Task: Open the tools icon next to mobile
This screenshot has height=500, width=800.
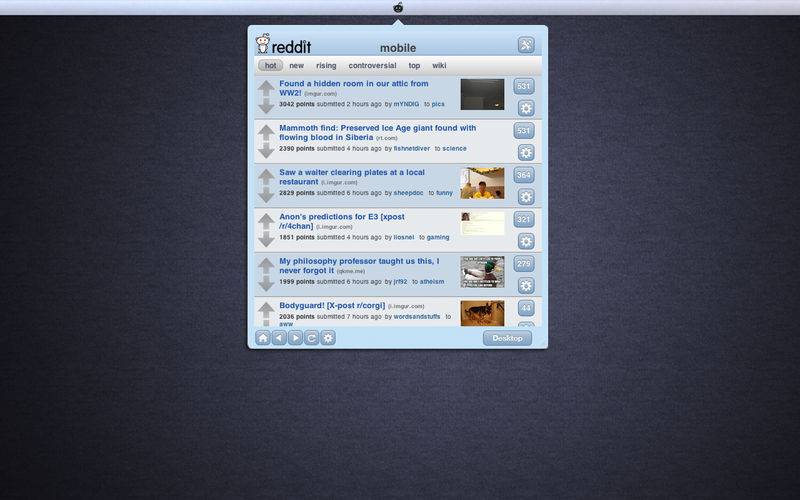Action: point(526,45)
